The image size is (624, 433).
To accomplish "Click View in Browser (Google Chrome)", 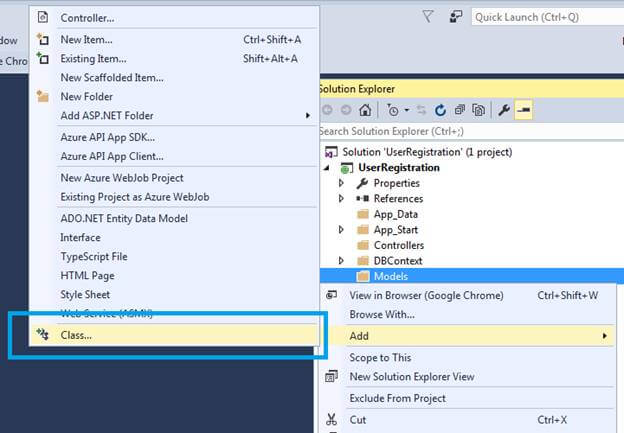I will (x=426, y=295).
